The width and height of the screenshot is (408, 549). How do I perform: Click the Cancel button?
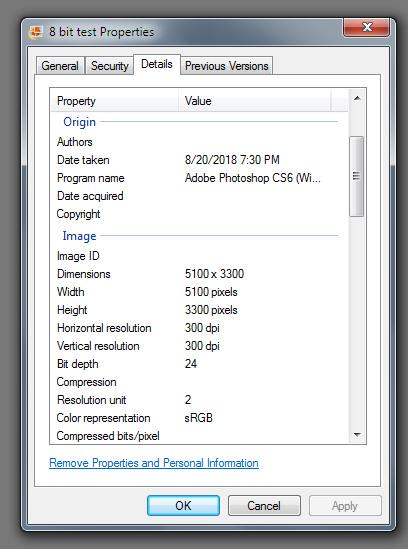tap(264, 506)
